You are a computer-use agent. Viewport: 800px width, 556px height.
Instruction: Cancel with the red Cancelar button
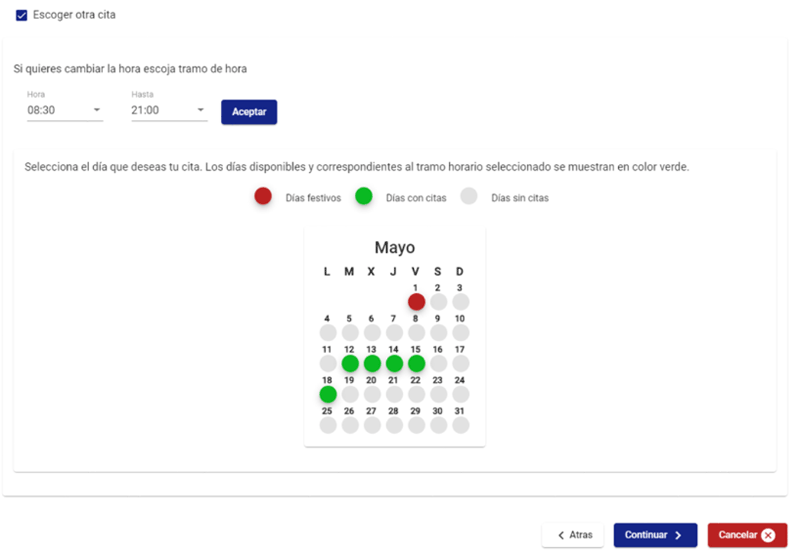(747, 535)
